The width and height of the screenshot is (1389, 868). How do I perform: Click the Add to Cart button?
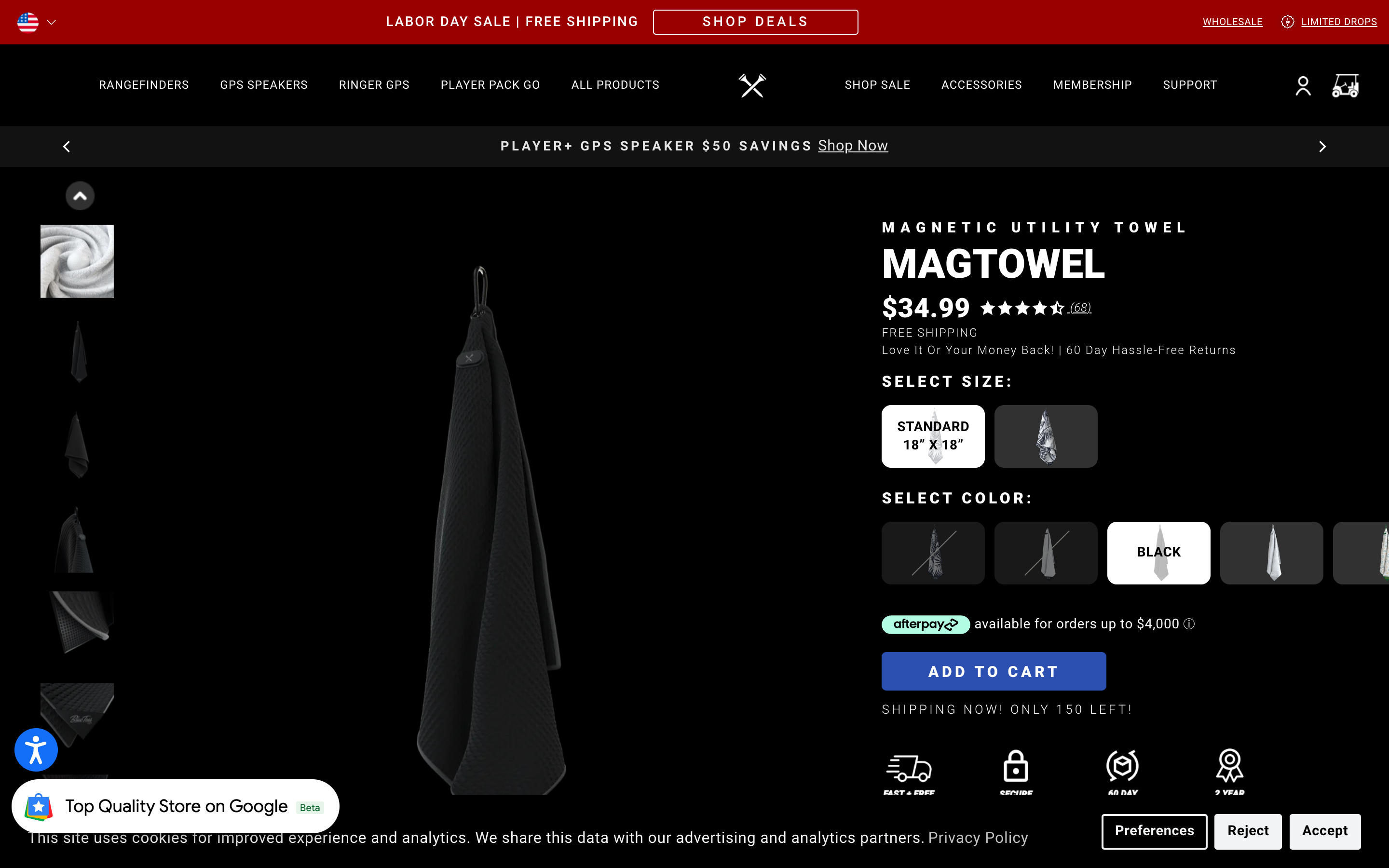(x=994, y=671)
